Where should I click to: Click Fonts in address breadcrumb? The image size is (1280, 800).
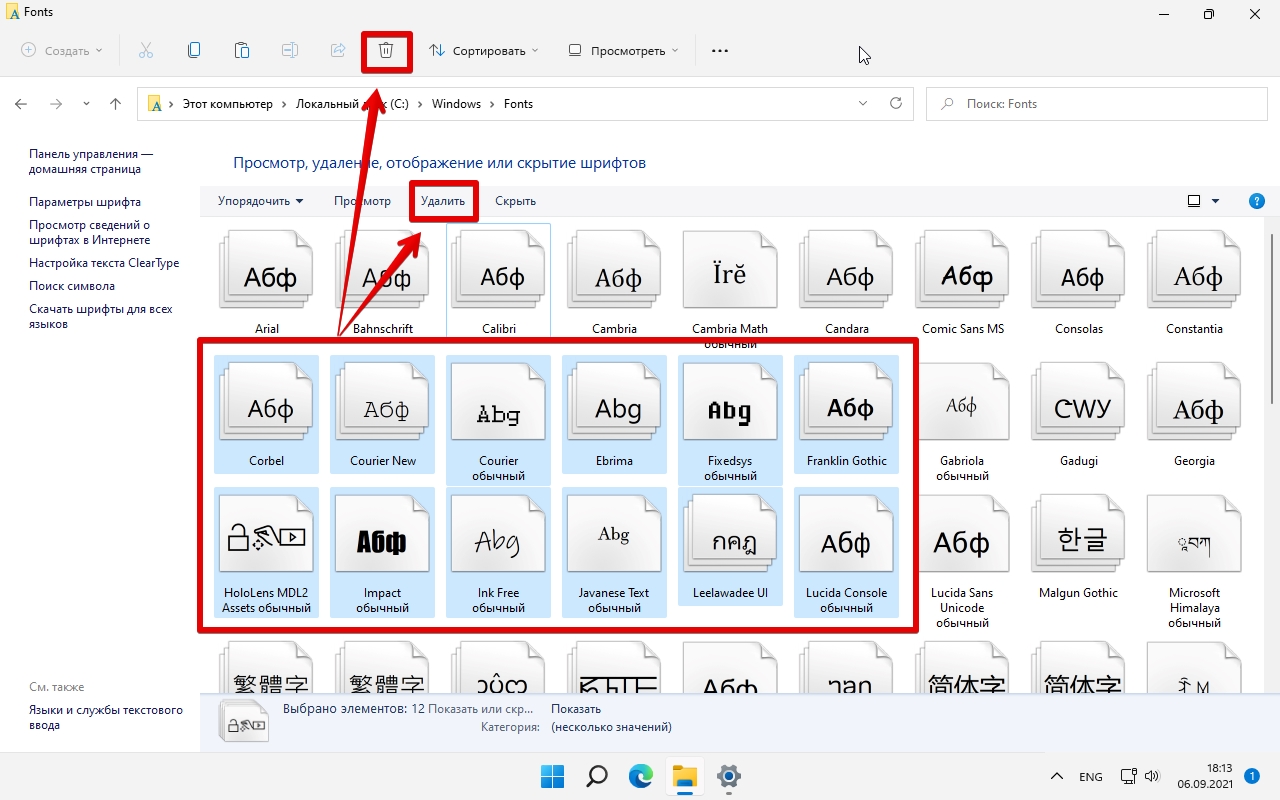(518, 104)
